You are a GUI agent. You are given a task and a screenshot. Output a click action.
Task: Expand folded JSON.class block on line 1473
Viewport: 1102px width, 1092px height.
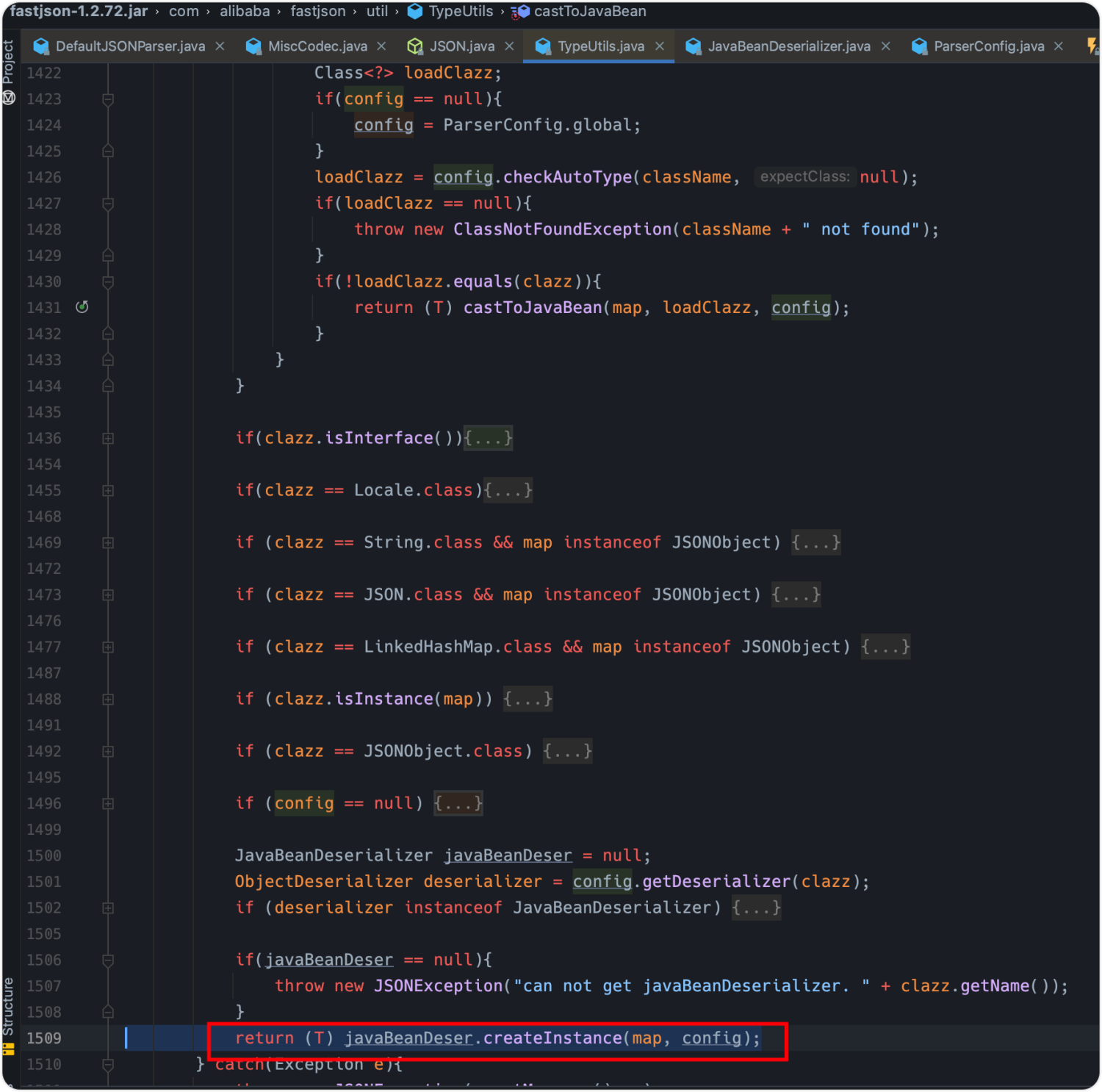click(x=108, y=595)
